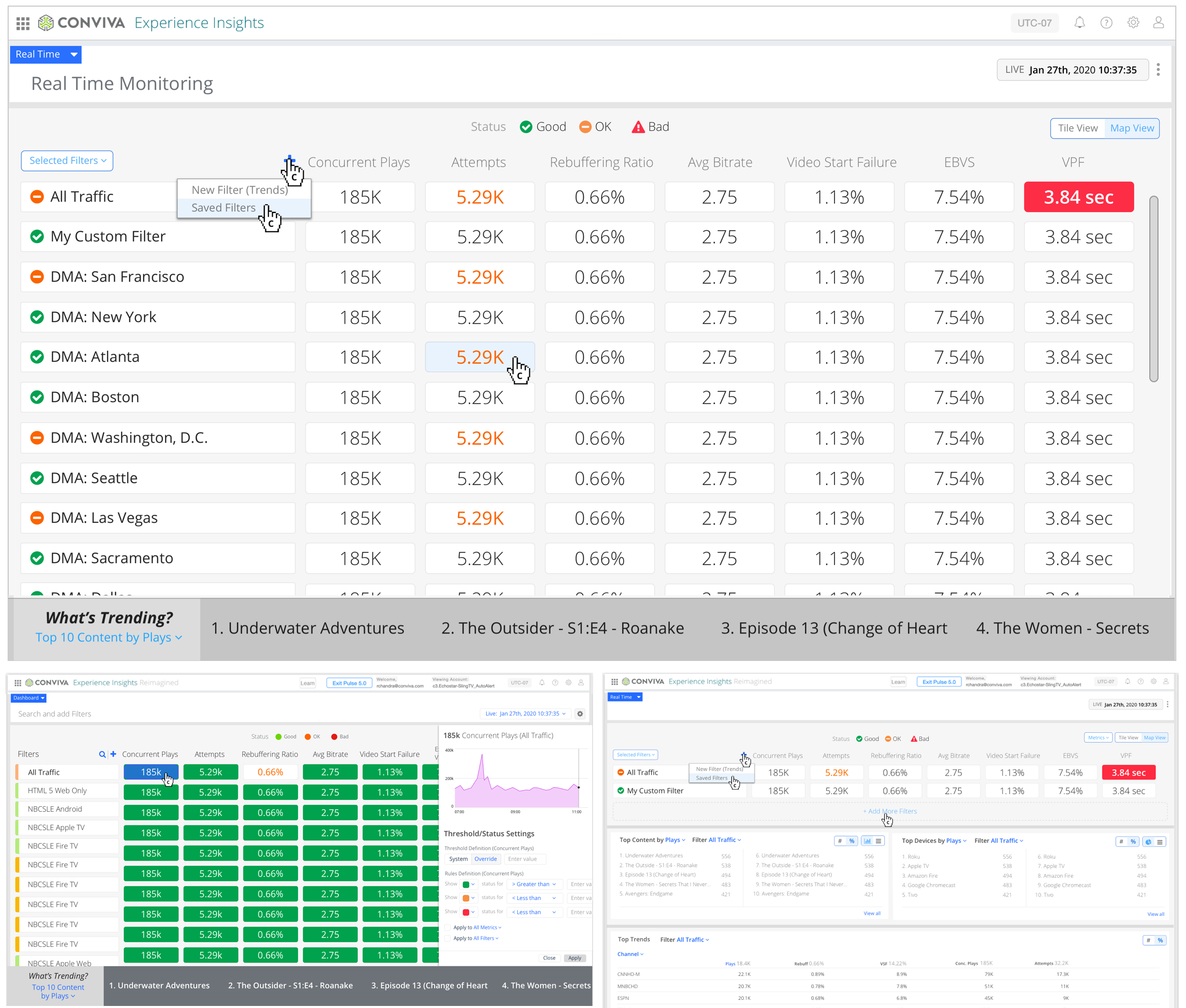The image size is (1186, 1008).
Task: Click the help icon in the widgets Real Time panel
Action: [x=1140, y=682]
